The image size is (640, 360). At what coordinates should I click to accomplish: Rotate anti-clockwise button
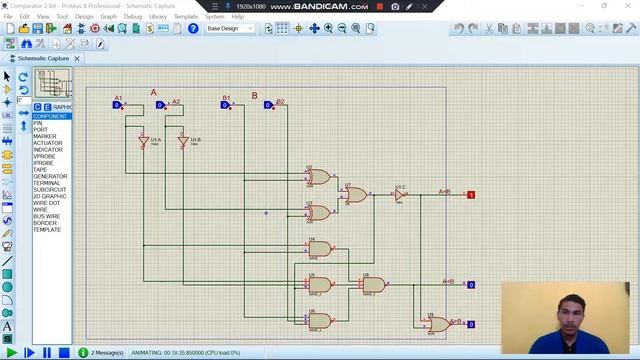pos(24,89)
